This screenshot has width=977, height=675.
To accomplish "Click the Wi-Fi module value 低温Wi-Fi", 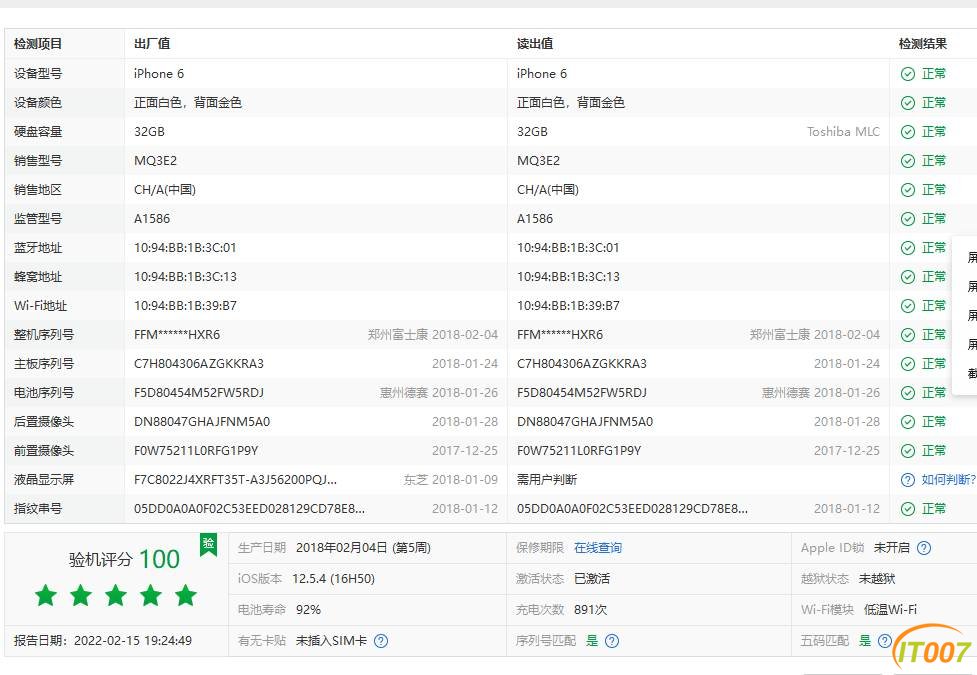I will [x=890, y=610].
